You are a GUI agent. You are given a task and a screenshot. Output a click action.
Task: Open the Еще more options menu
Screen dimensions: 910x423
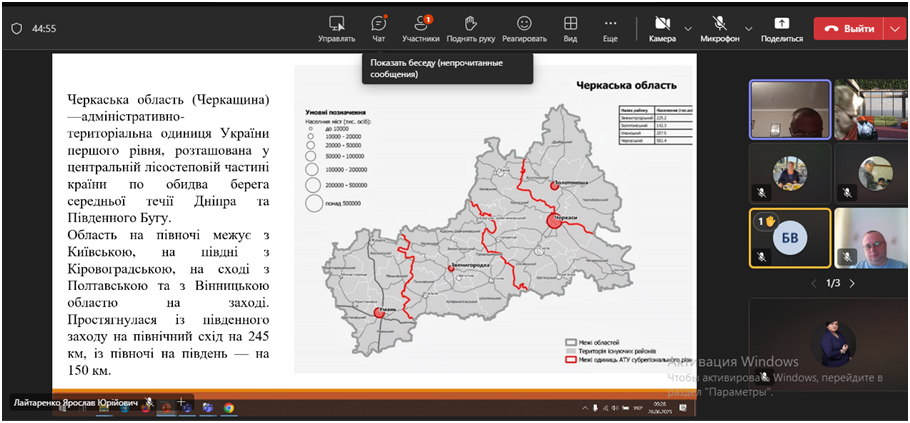click(x=610, y=28)
